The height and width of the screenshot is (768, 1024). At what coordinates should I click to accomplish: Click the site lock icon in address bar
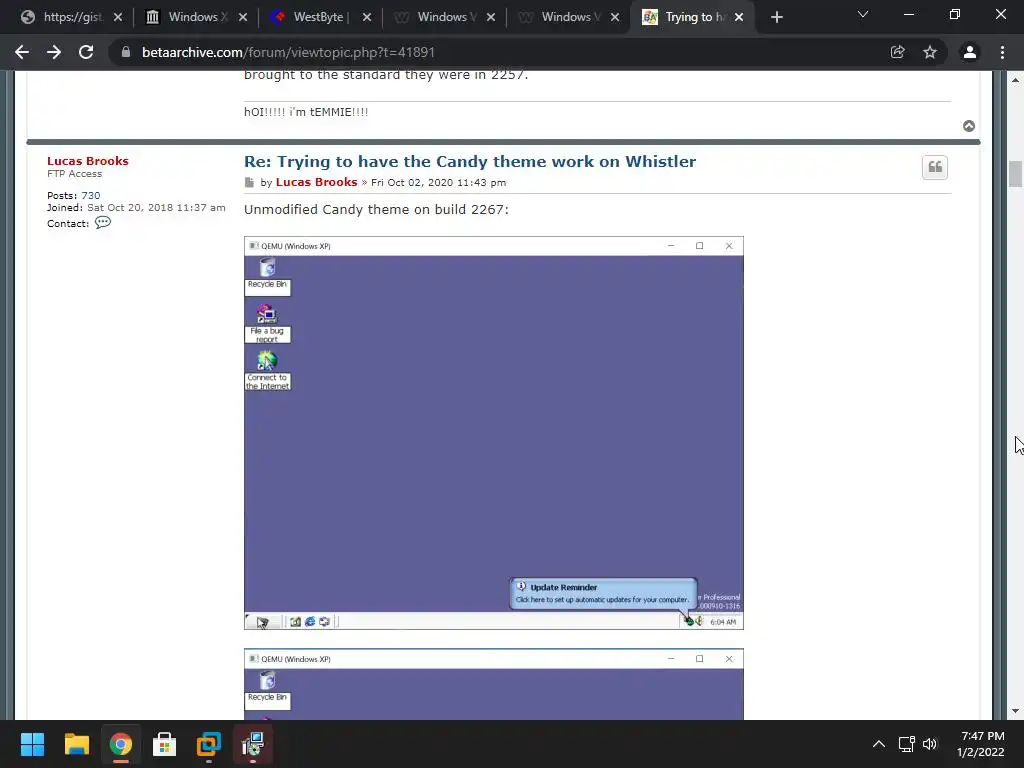[126, 52]
